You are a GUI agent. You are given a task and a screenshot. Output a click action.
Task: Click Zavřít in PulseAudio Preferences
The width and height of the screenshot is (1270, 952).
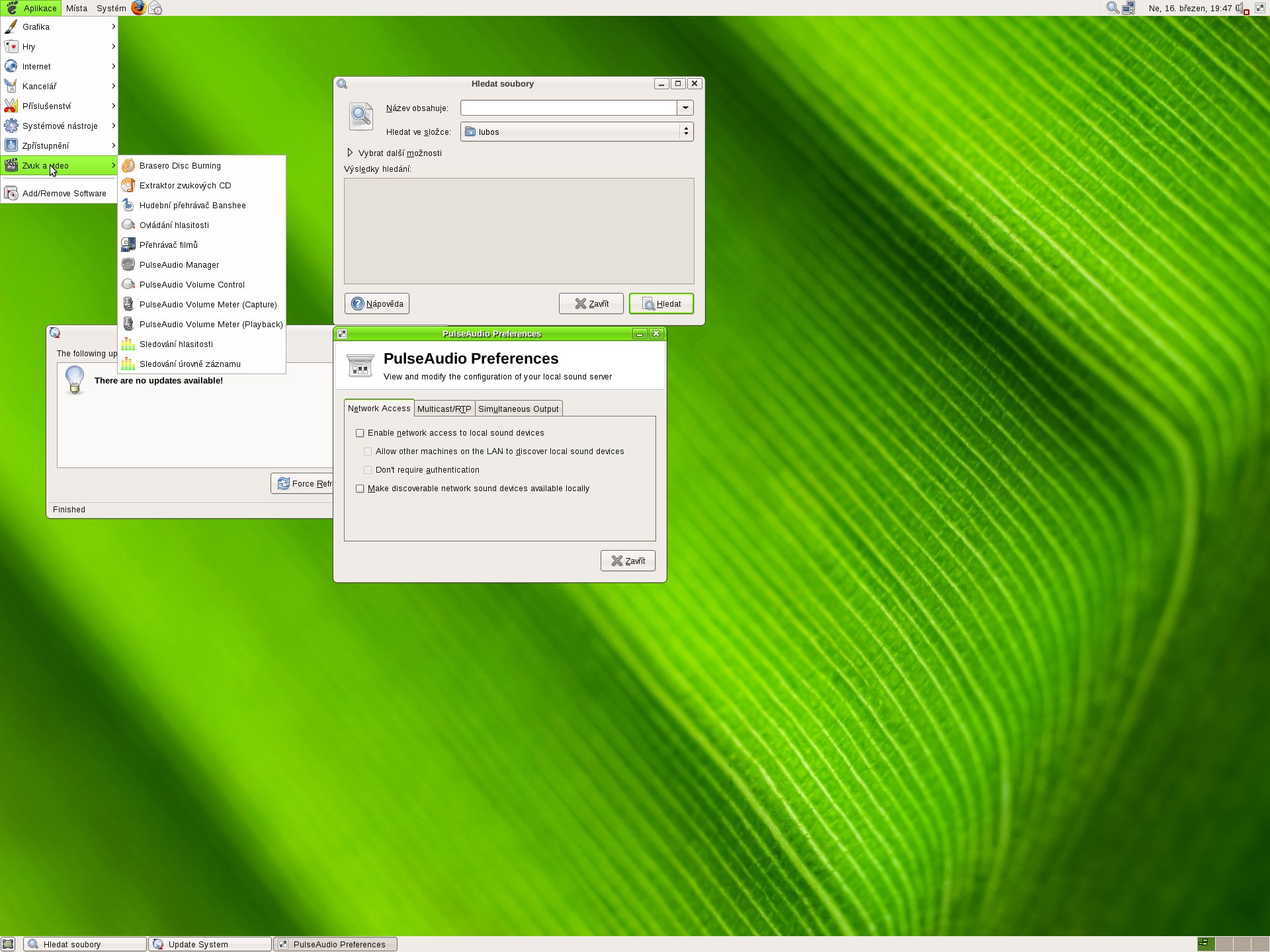point(628,561)
